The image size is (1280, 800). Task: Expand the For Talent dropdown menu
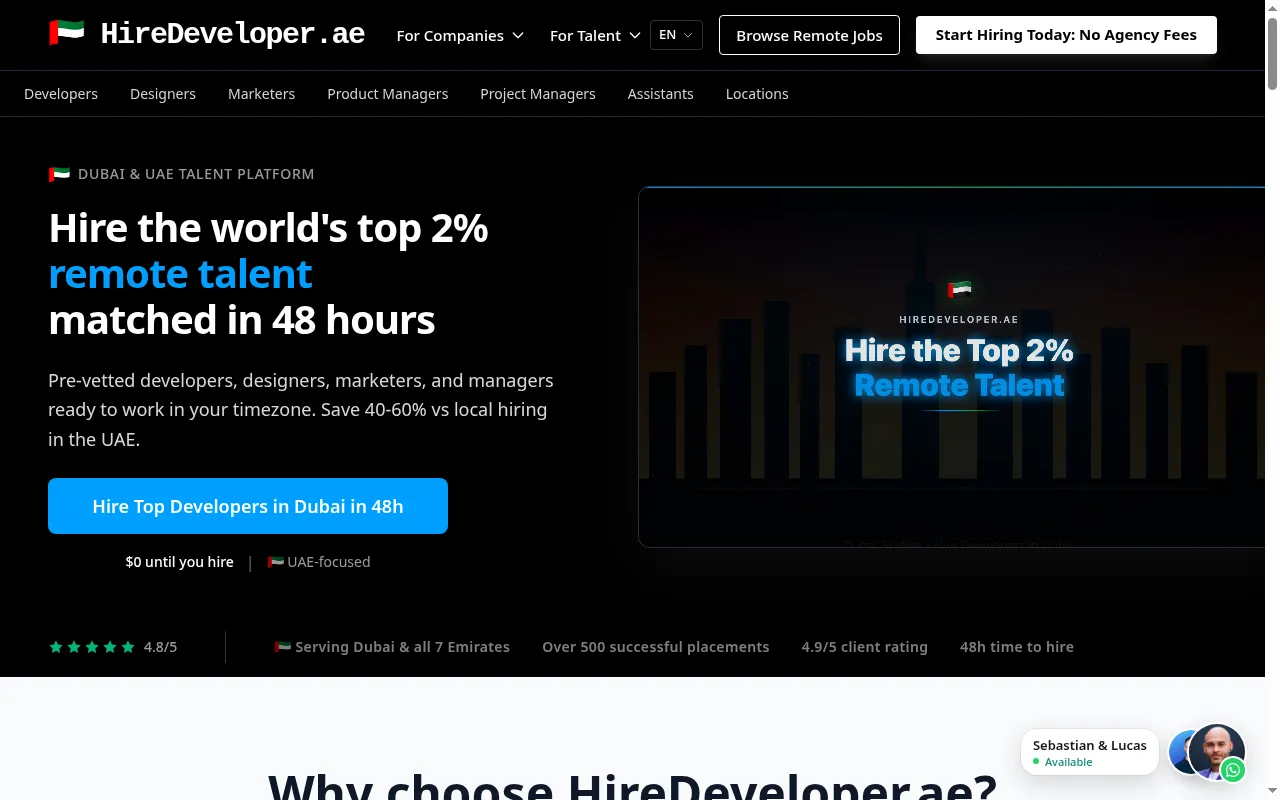pos(595,35)
